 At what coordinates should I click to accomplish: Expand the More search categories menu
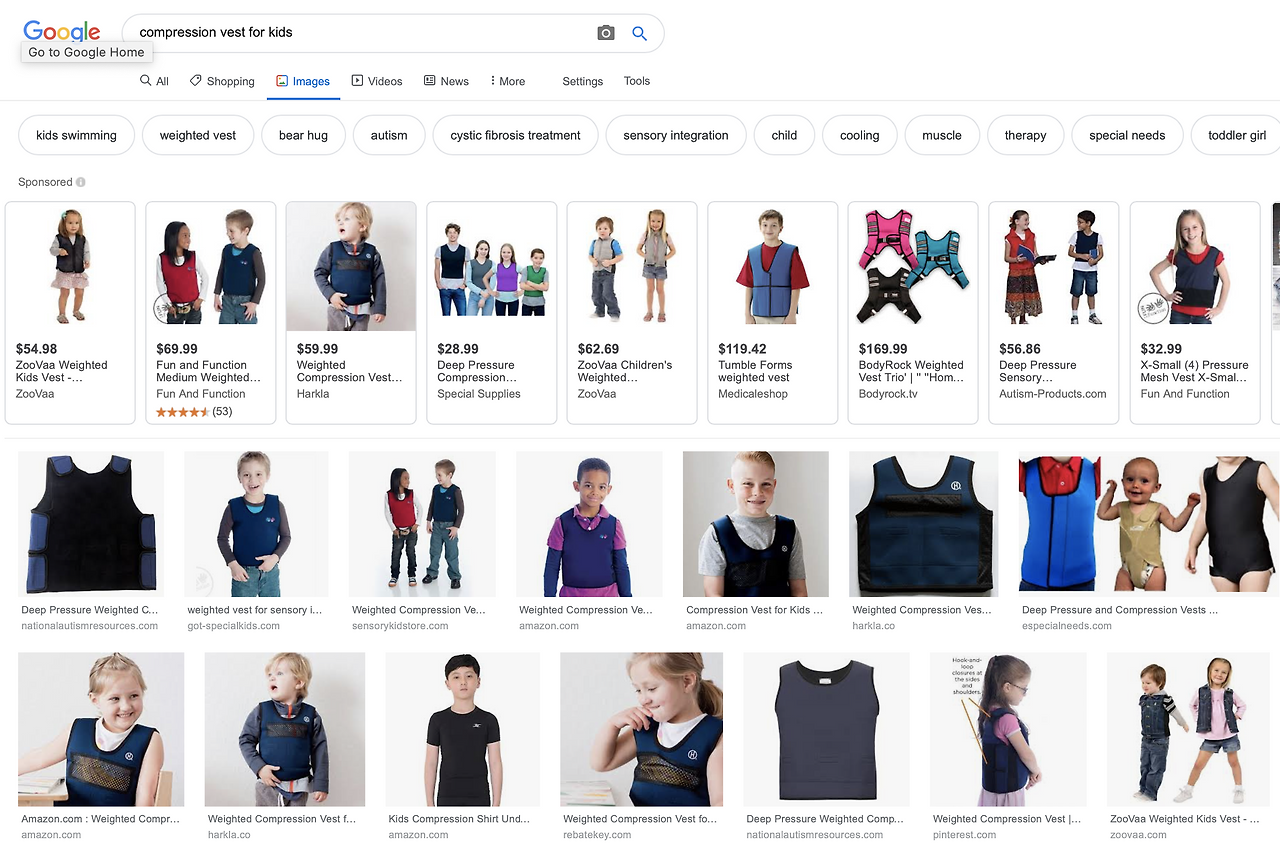tap(508, 81)
